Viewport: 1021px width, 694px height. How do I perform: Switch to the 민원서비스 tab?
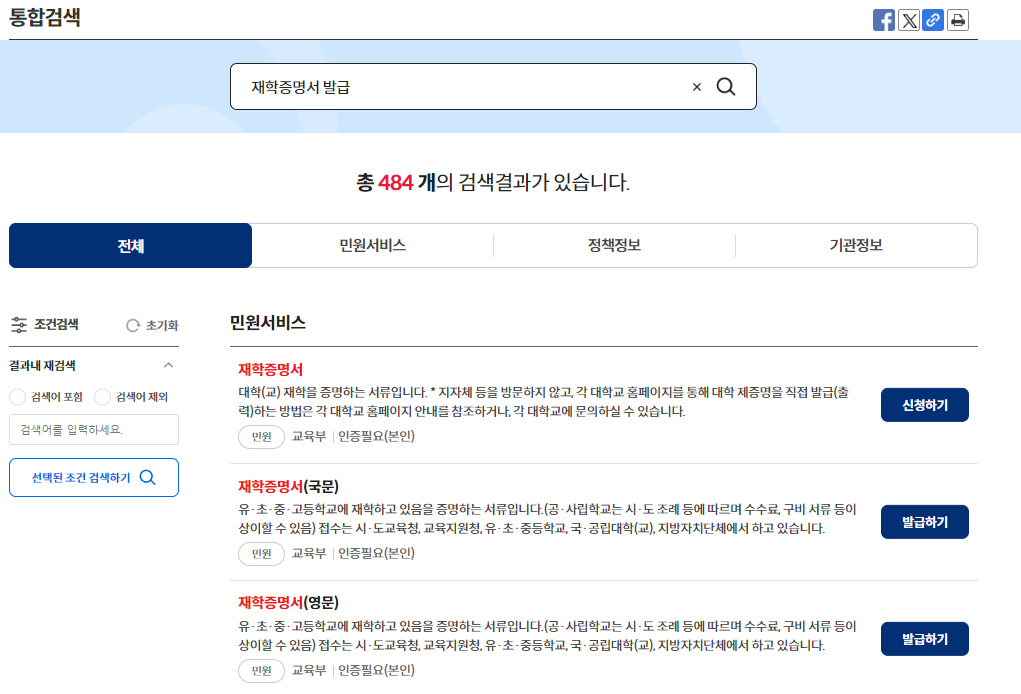(371, 245)
